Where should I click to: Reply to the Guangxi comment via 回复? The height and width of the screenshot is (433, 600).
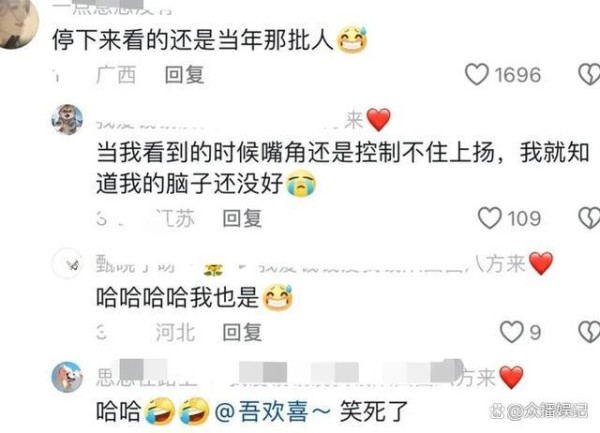[x=184, y=75]
